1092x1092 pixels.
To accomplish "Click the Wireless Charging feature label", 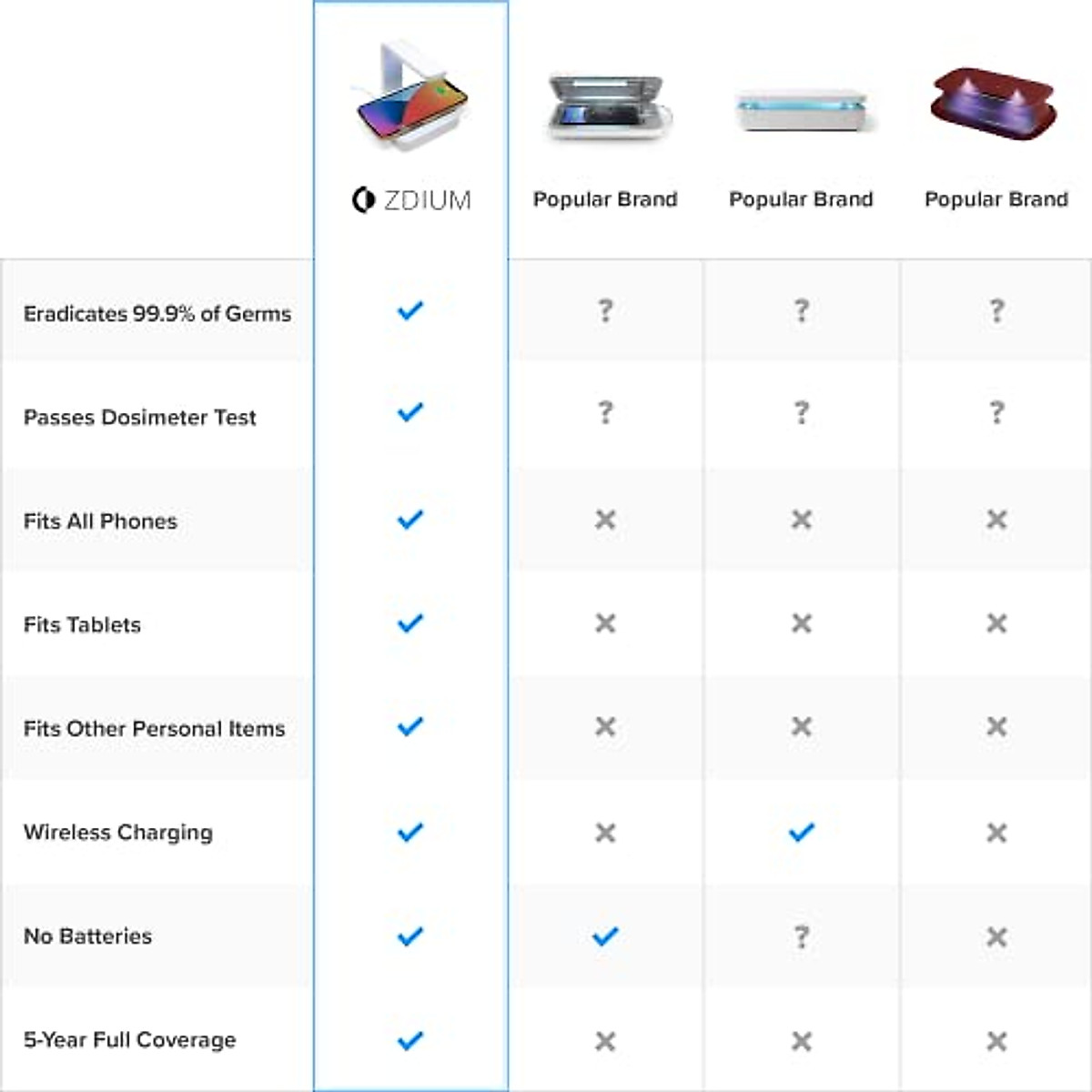I will click(x=118, y=833).
